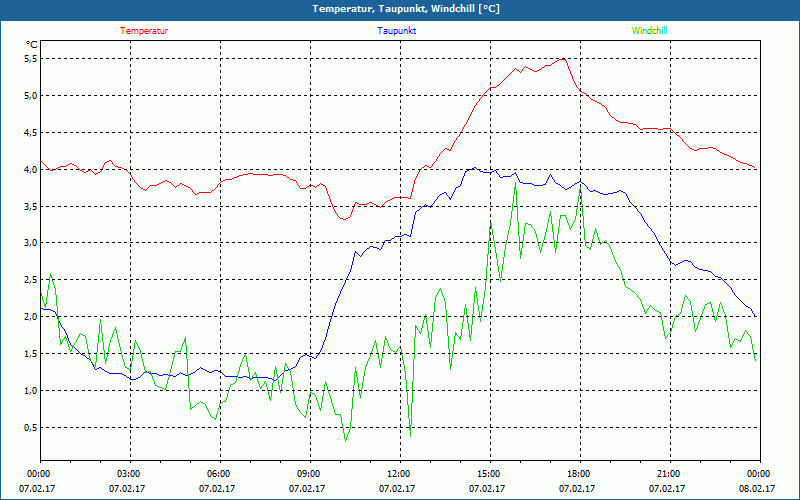Click the 18:00 time axis label
This screenshot has height=500, width=800.
(580, 474)
